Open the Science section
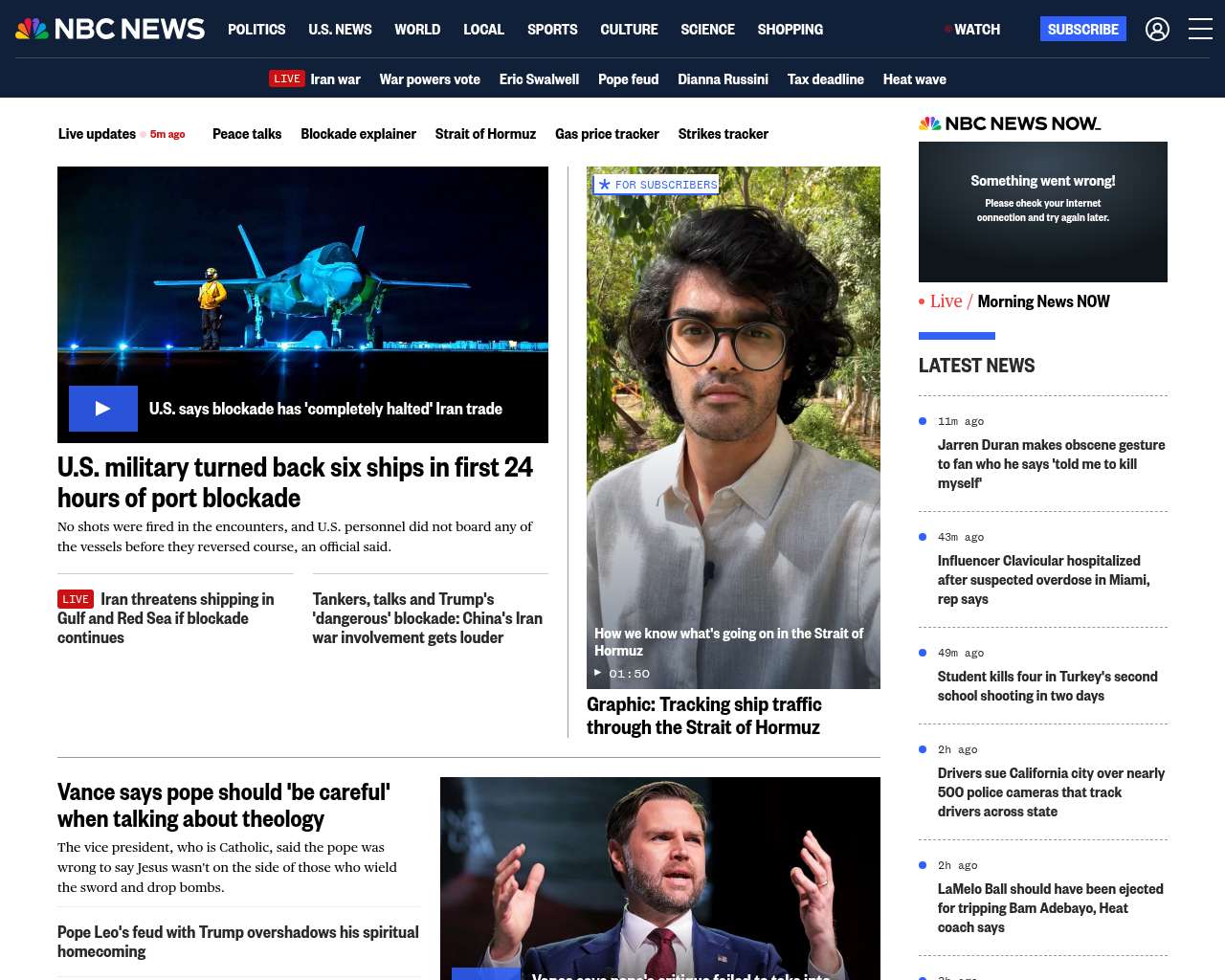Screen dimensions: 1225x980 [707, 30]
